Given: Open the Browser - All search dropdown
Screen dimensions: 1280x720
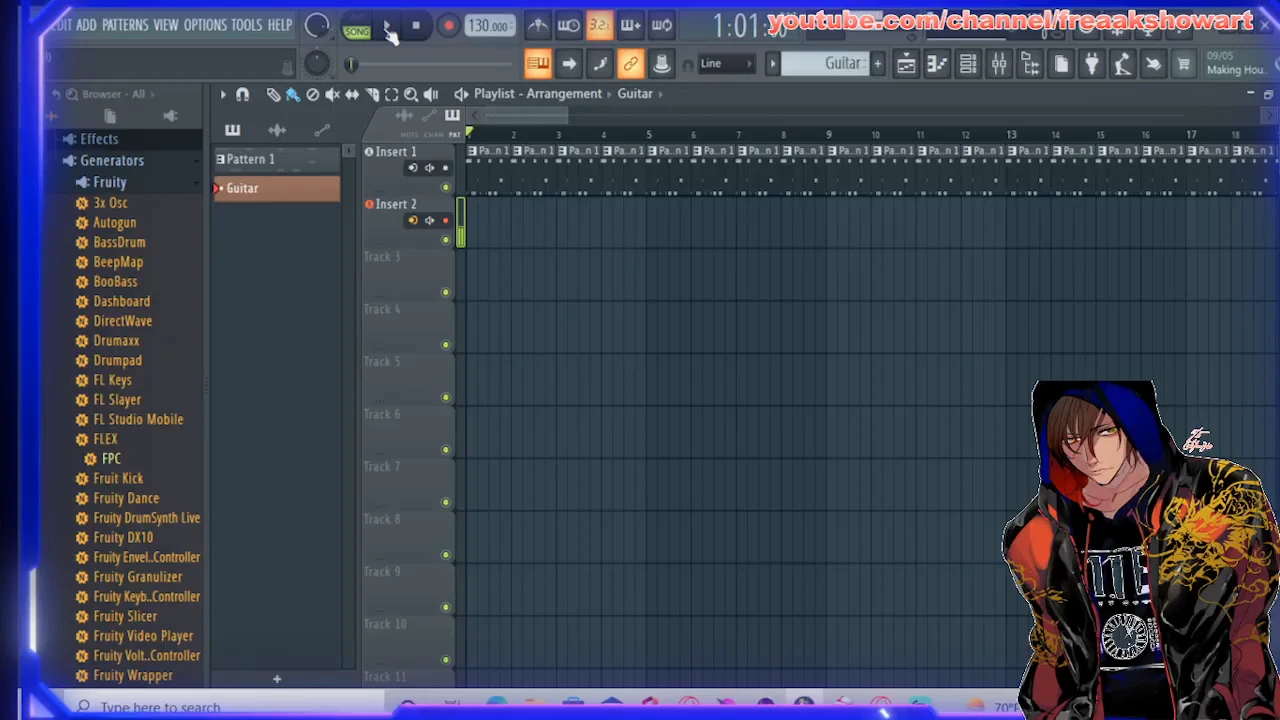Looking at the screenshot, I should click(113, 94).
